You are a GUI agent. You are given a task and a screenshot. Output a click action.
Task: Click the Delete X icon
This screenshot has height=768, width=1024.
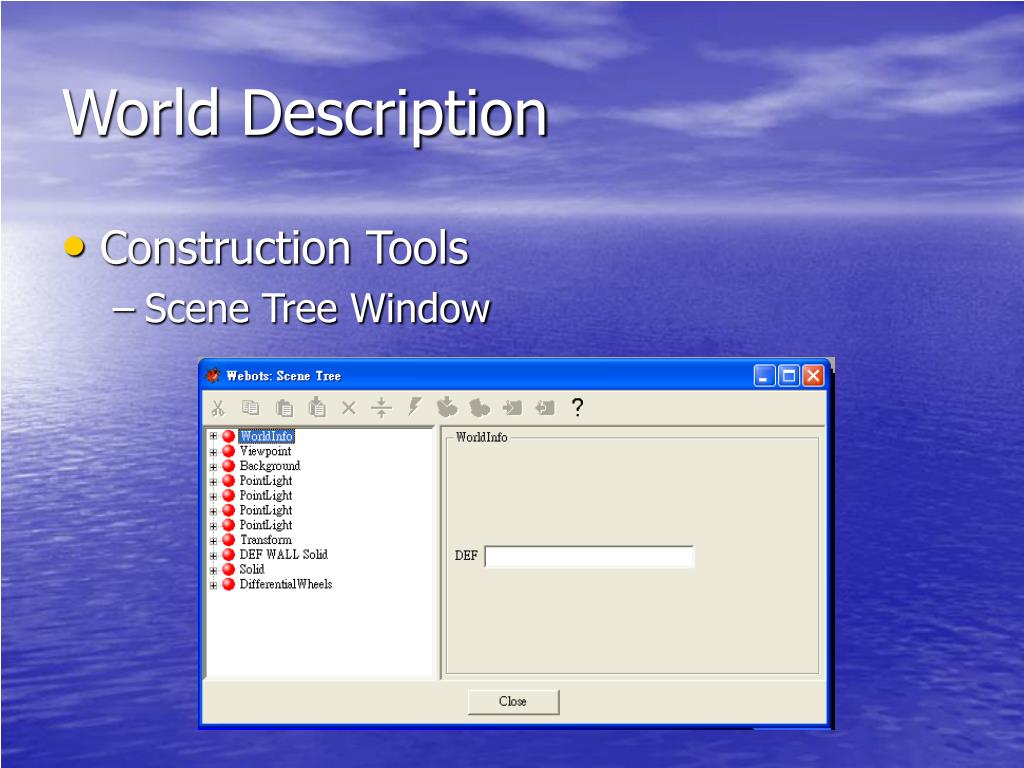point(349,408)
